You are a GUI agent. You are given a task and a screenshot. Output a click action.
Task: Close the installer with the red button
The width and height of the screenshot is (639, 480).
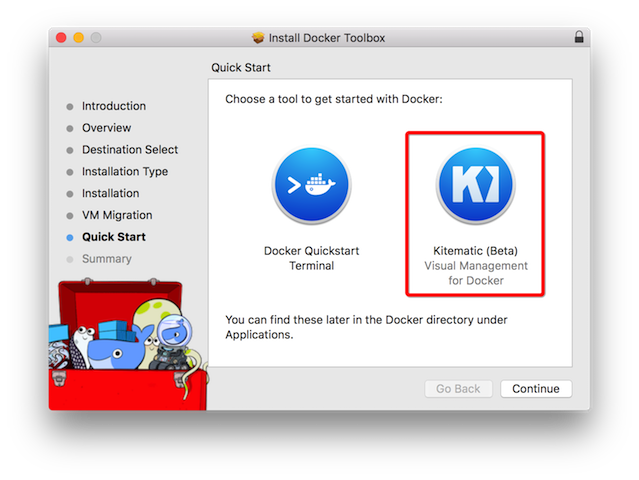pos(61,38)
